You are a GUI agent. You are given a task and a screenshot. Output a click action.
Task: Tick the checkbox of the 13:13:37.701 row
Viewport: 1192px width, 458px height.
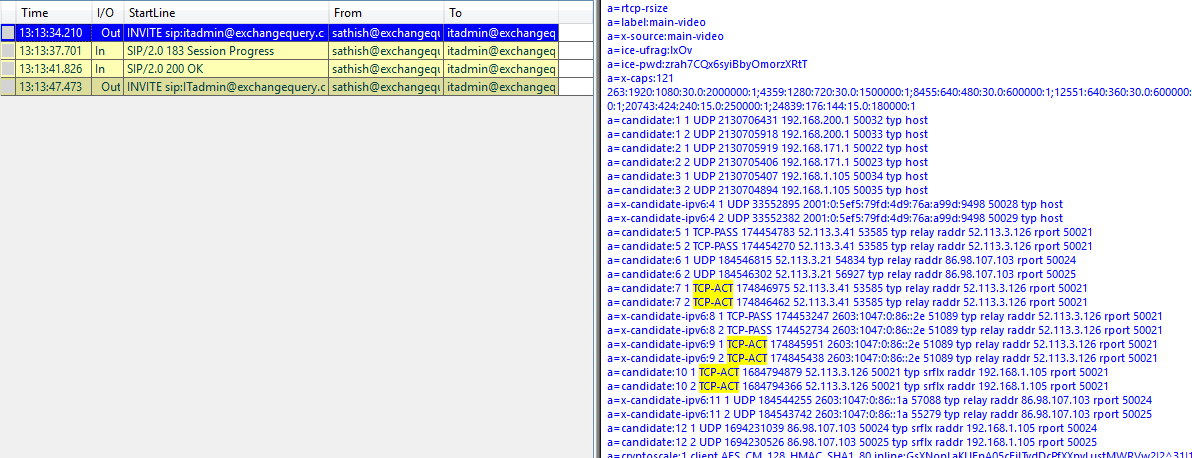(8, 51)
